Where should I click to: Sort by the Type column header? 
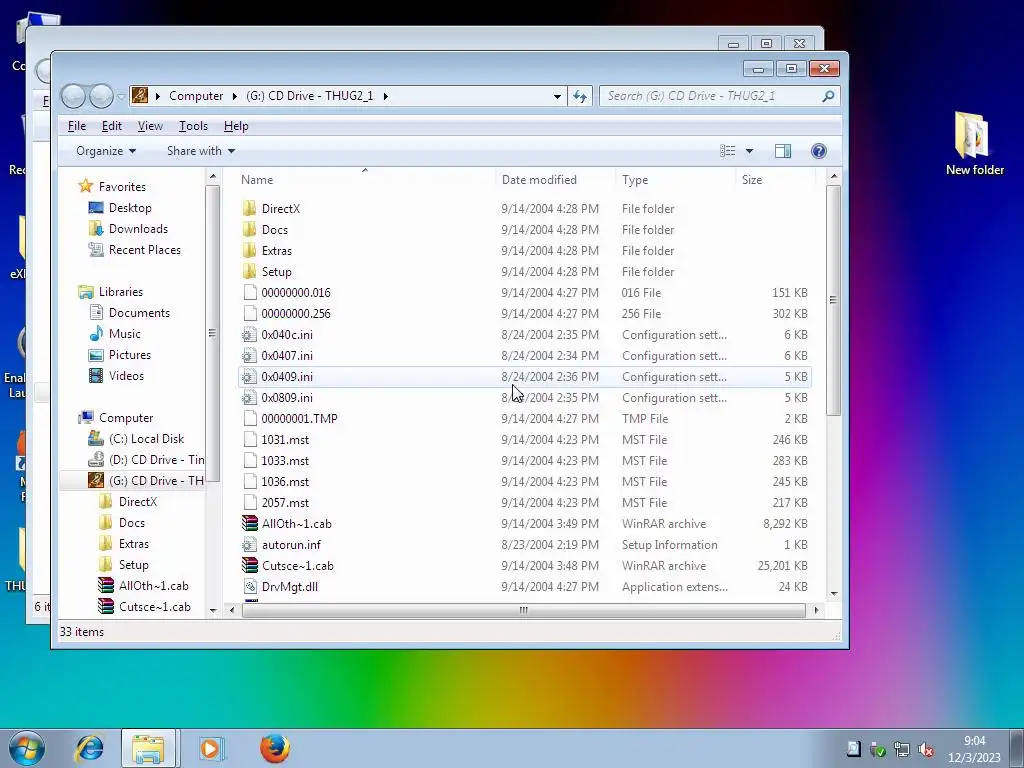675,180
